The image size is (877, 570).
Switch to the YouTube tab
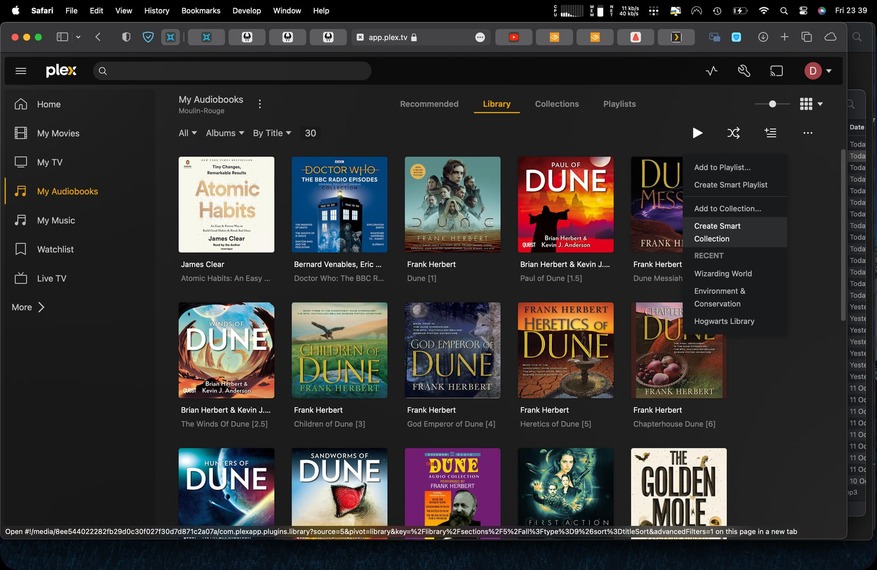[513, 37]
